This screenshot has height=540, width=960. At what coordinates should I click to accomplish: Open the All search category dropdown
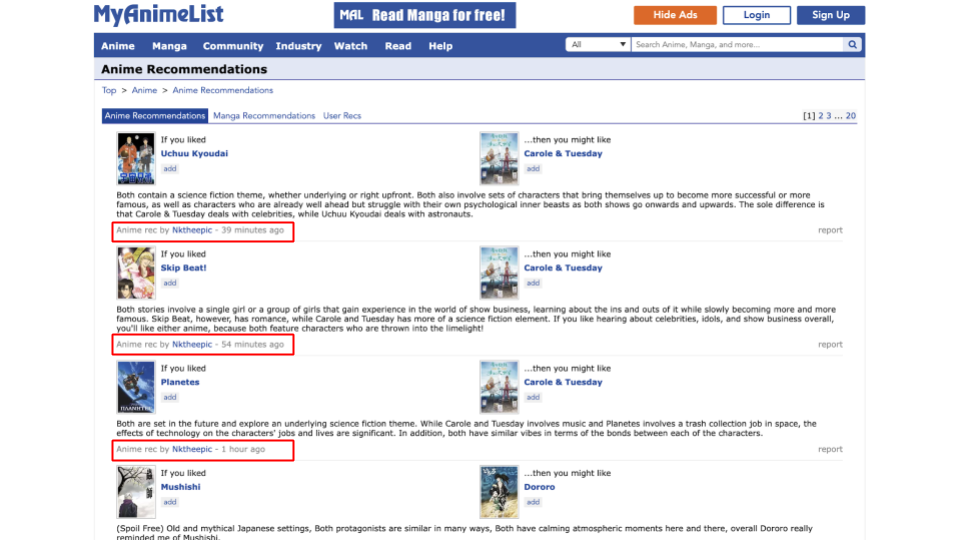tap(598, 45)
